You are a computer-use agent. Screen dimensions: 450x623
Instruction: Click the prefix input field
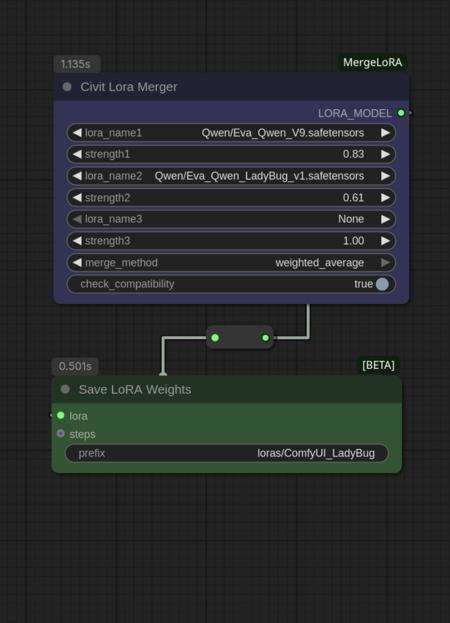pyautogui.click(x=226, y=453)
